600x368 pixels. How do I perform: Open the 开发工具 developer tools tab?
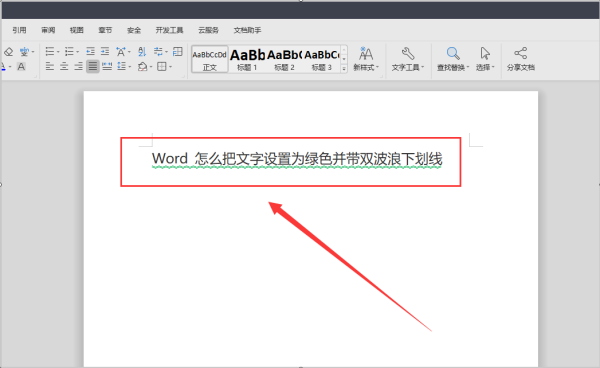point(169,30)
